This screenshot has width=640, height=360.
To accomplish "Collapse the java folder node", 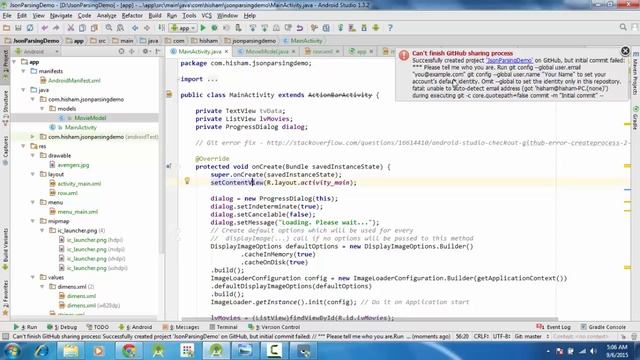I will 24,90.
